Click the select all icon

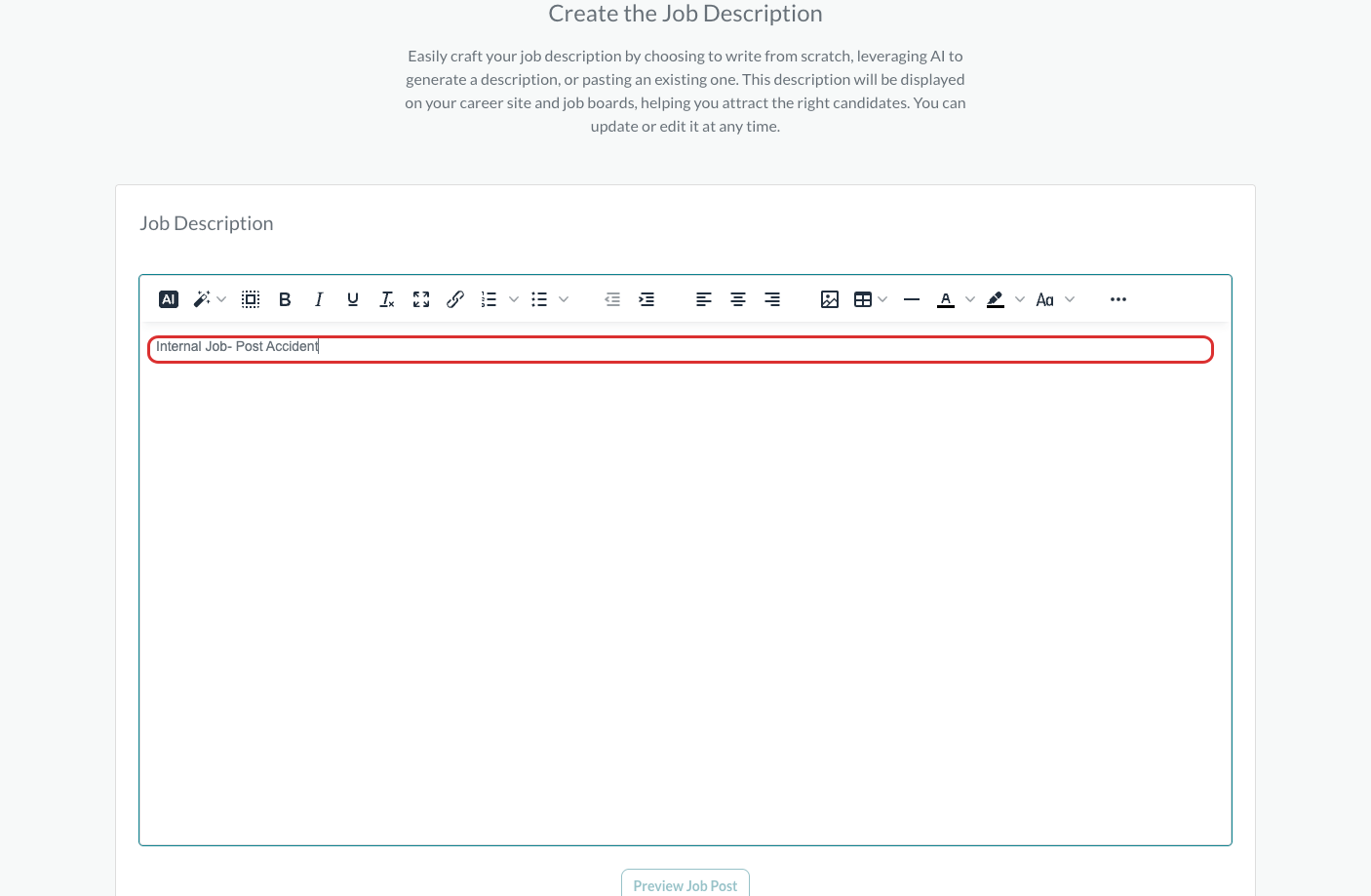[x=251, y=299]
